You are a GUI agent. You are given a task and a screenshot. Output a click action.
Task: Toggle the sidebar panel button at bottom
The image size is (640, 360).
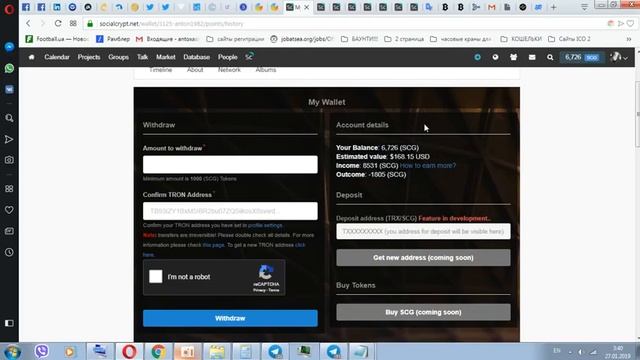tap(9, 323)
